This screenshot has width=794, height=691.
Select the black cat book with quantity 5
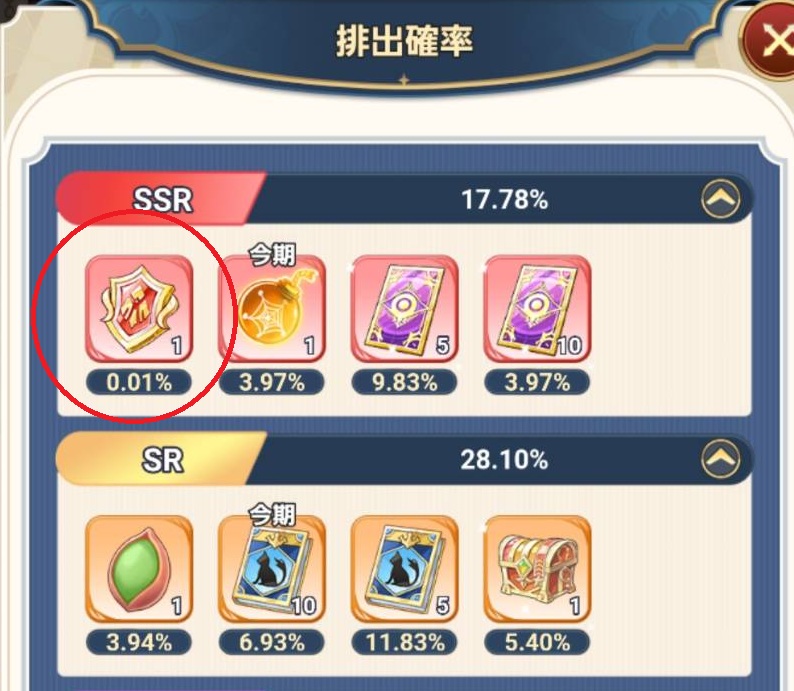click(405, 569)
